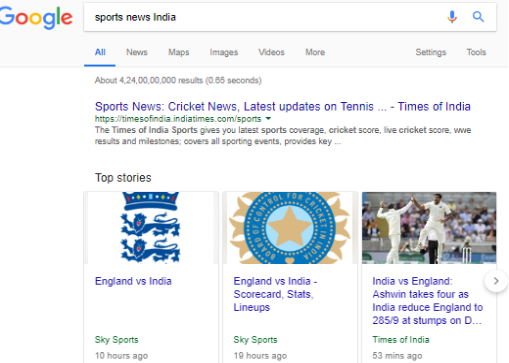This screenshot has height=363, width=509.
Task: Click the blue magnifier search icon
Action: [x=478, y=17]
